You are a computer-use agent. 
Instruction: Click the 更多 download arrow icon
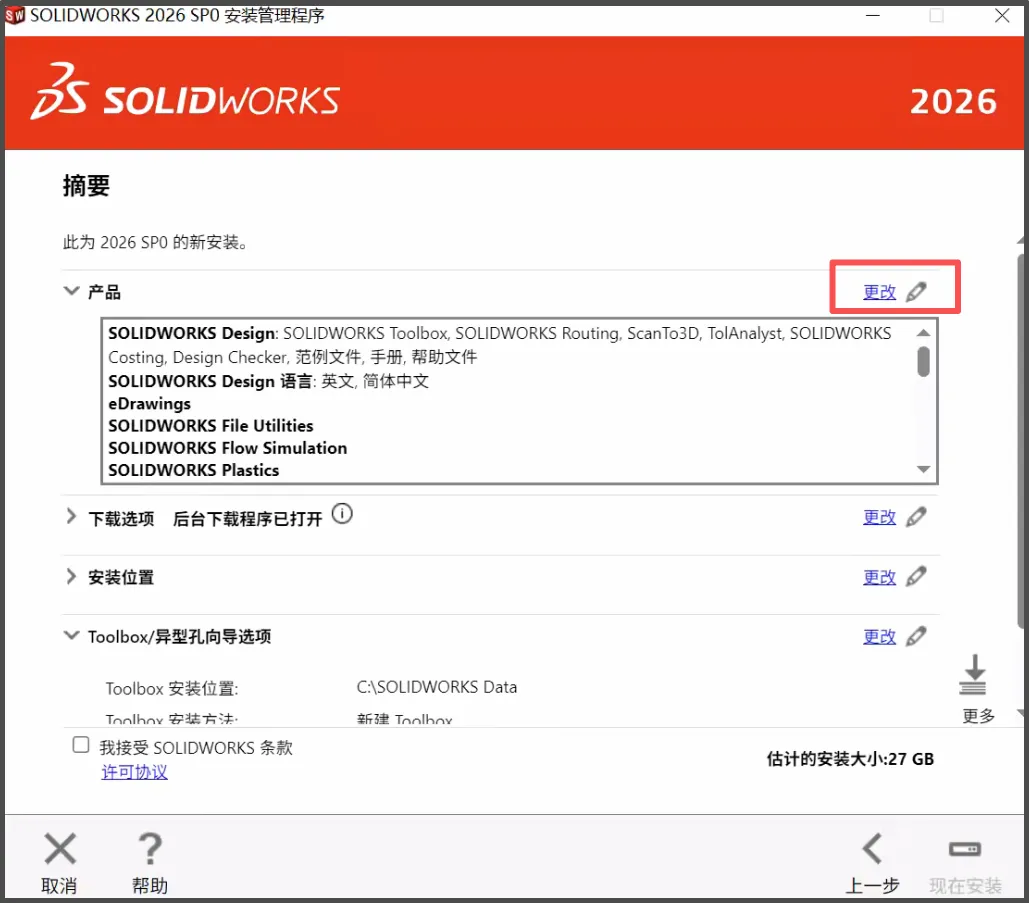(973, 675)
